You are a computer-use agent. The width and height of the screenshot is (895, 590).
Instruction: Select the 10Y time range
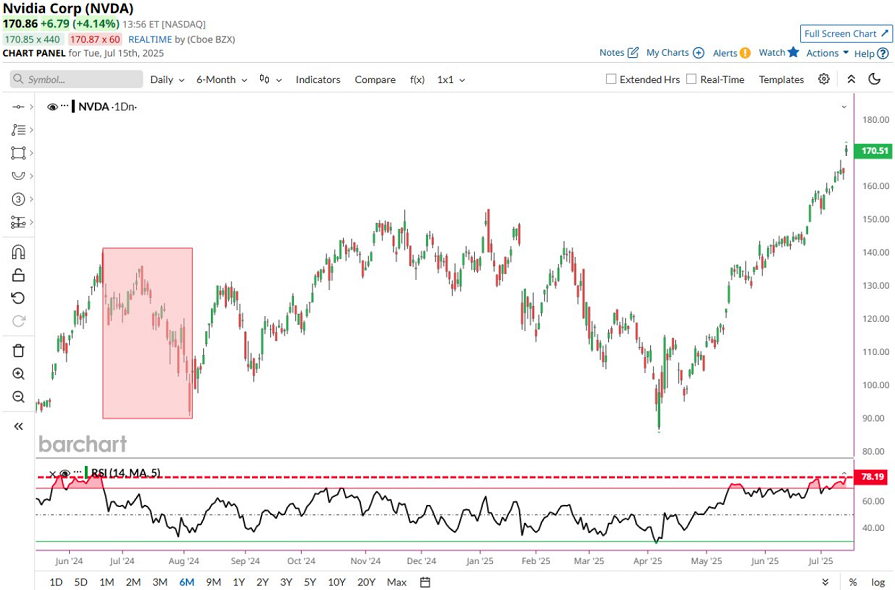pos(337,582)
